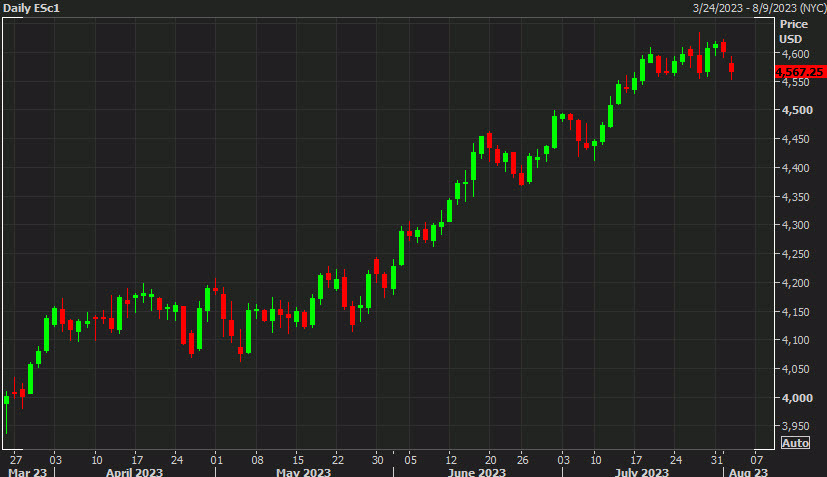Click the 01 date tick in May
The width and height of the screenshot is (827, 477).
216,460
